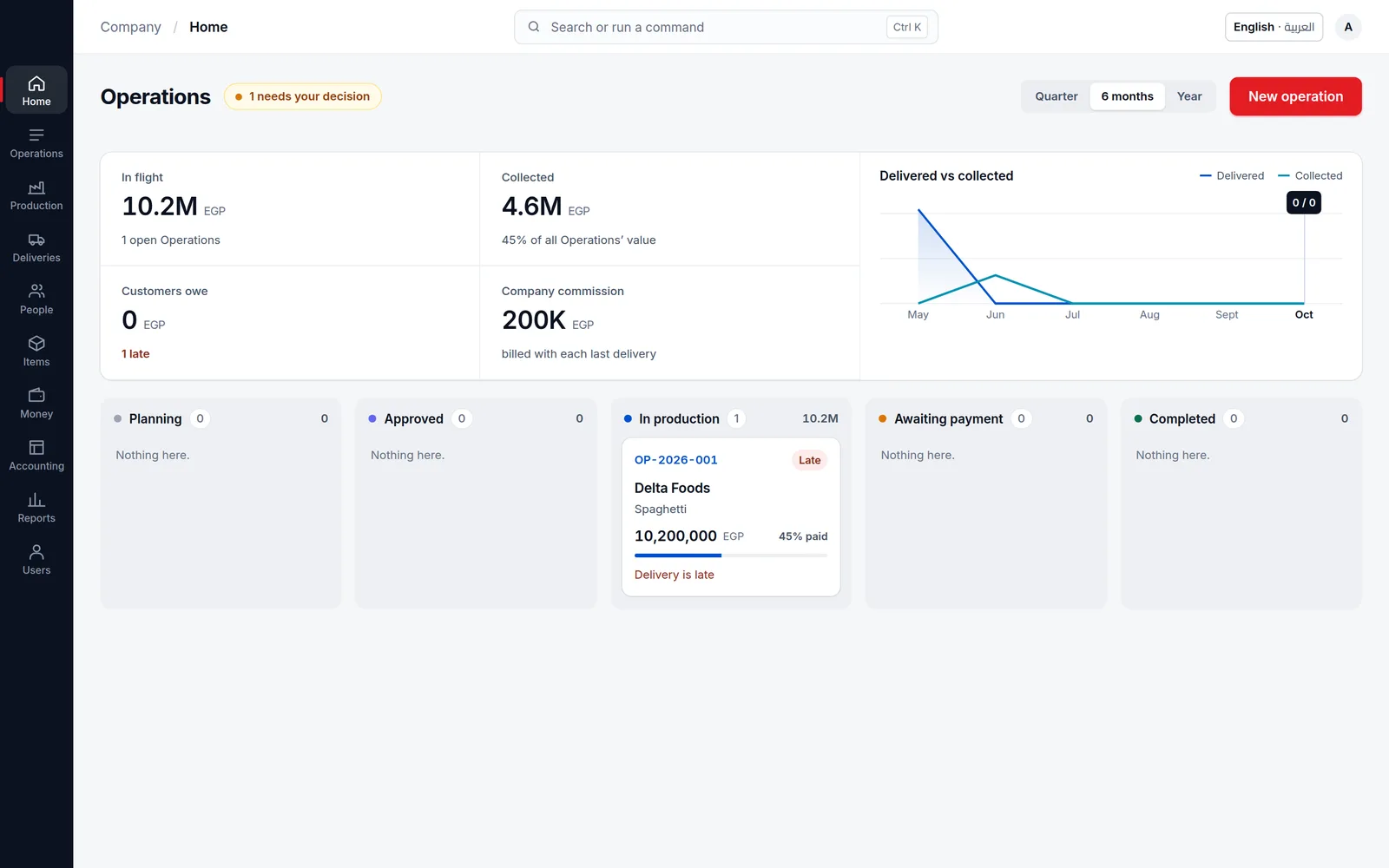Open operation OP-2026-001 link
The width and height of the screenshot is (1389, 868).
676,460
